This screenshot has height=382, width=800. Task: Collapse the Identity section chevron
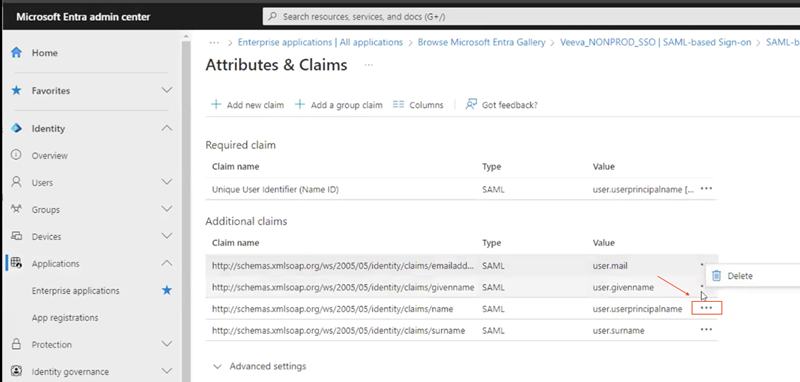[x=167, y=128]
